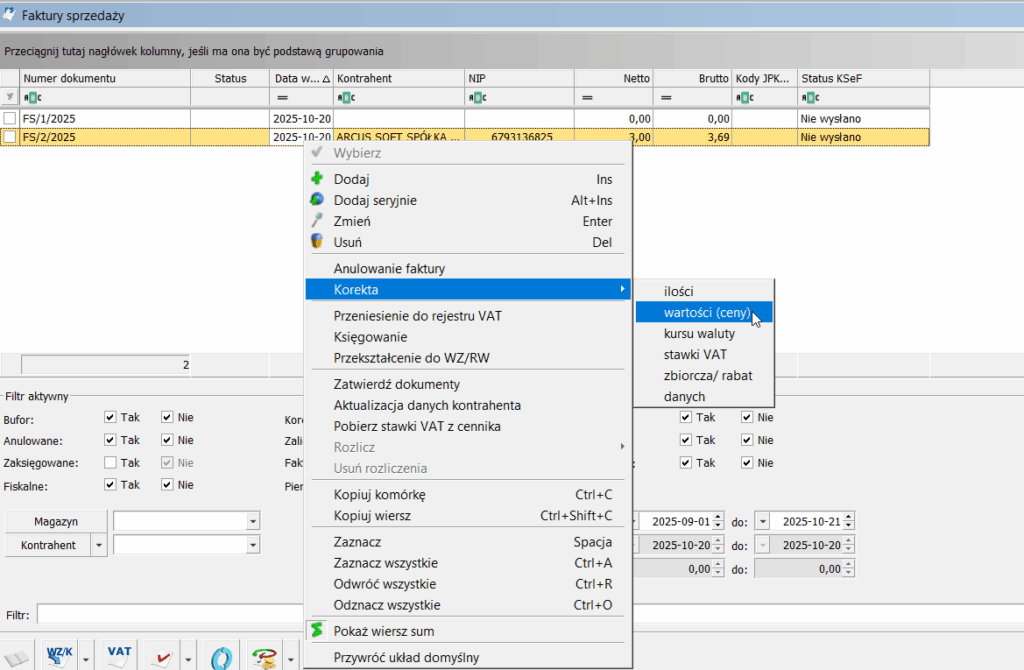
Task: Click the VAT register toolbar icon
Action: 119,656
